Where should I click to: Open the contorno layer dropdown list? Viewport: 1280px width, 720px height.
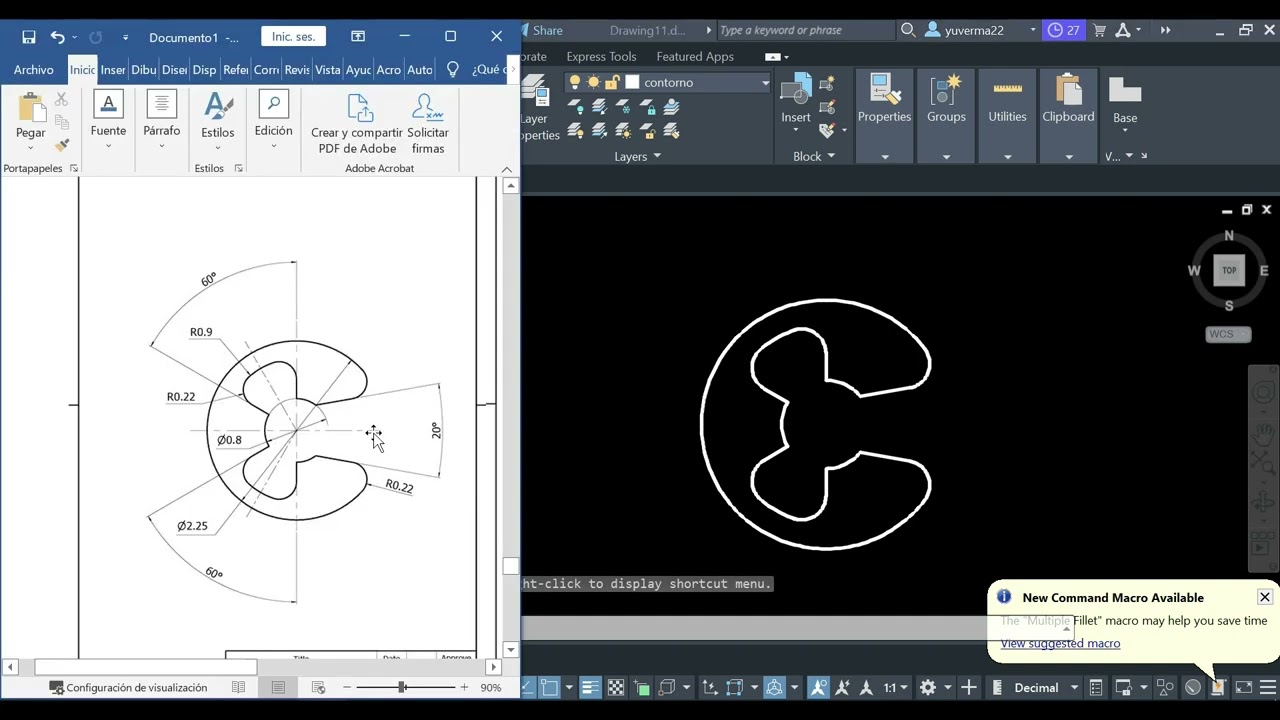(x=765, y=83)
